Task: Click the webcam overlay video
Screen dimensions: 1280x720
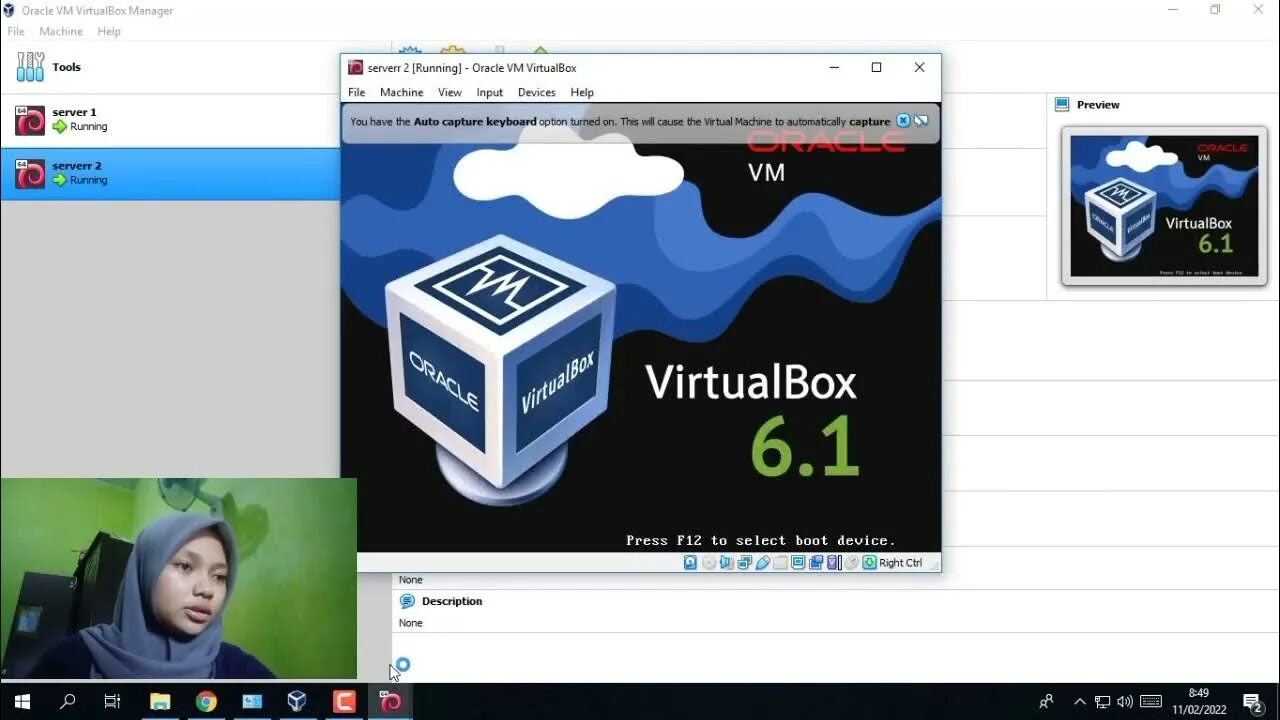Action: [178, 579]
